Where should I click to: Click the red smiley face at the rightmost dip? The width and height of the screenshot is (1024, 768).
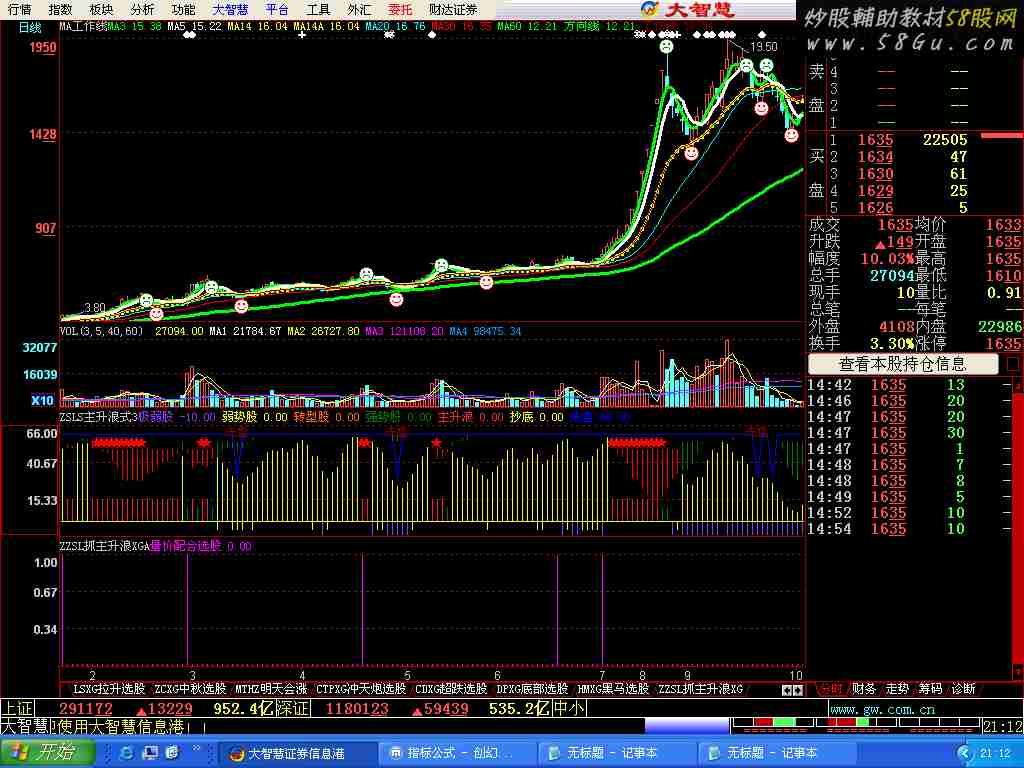792,135
